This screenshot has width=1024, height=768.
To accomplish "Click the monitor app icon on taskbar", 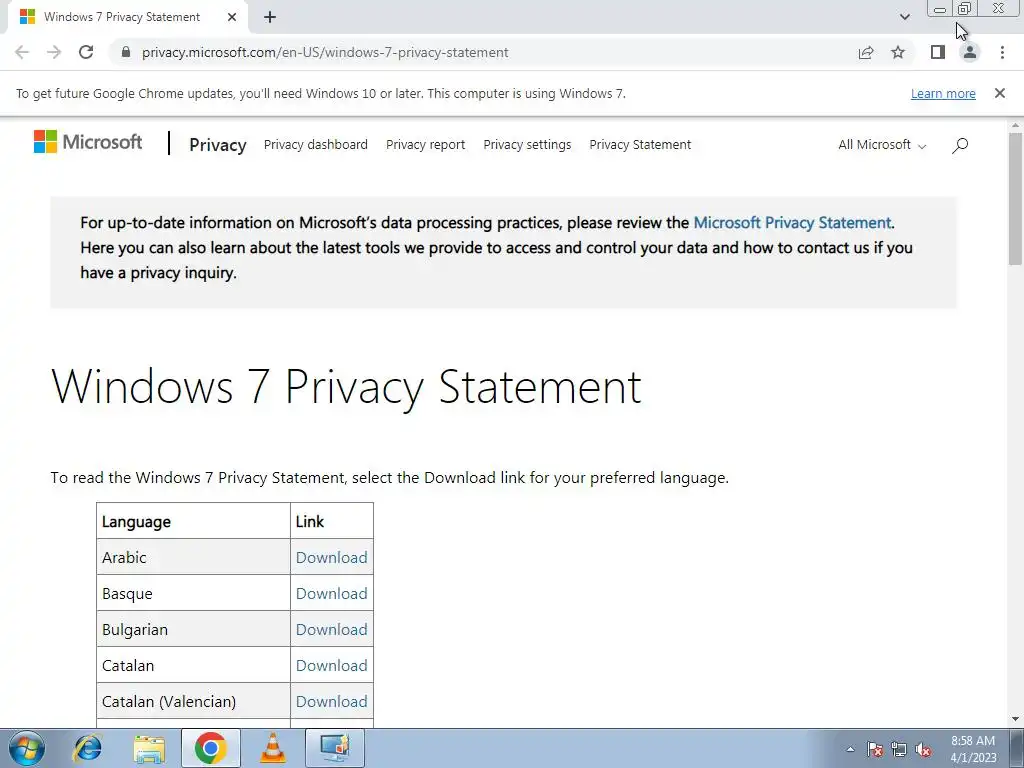I will click(x=334, y=748).
